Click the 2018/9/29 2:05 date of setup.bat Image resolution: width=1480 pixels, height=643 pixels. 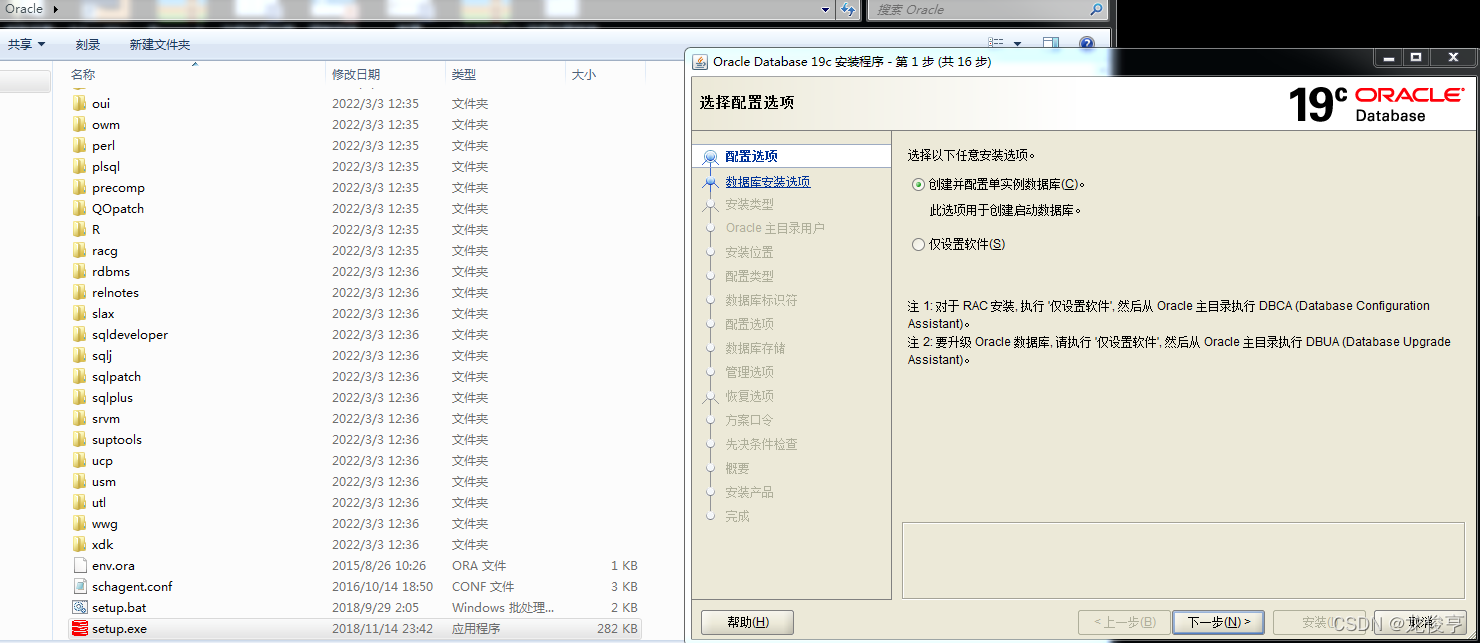(x=375, y=608)
